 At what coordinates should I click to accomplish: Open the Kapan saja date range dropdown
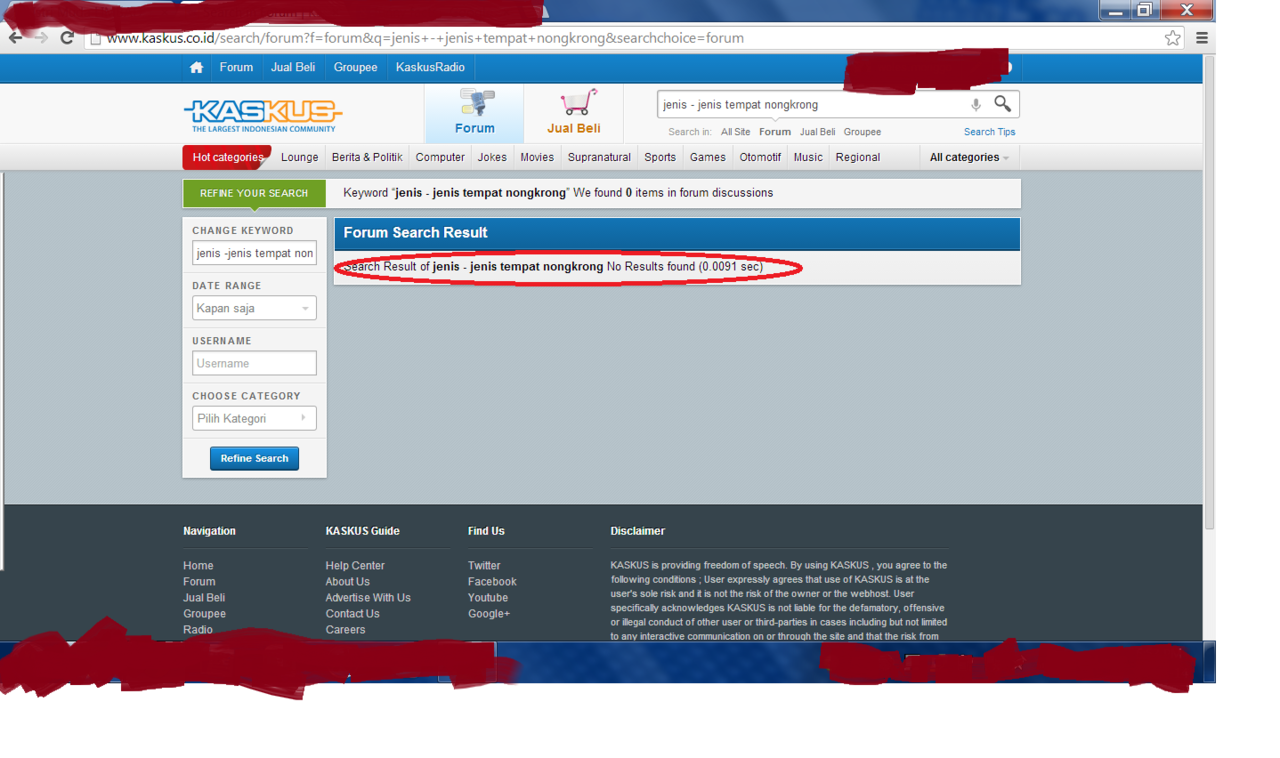click(254, 308)
